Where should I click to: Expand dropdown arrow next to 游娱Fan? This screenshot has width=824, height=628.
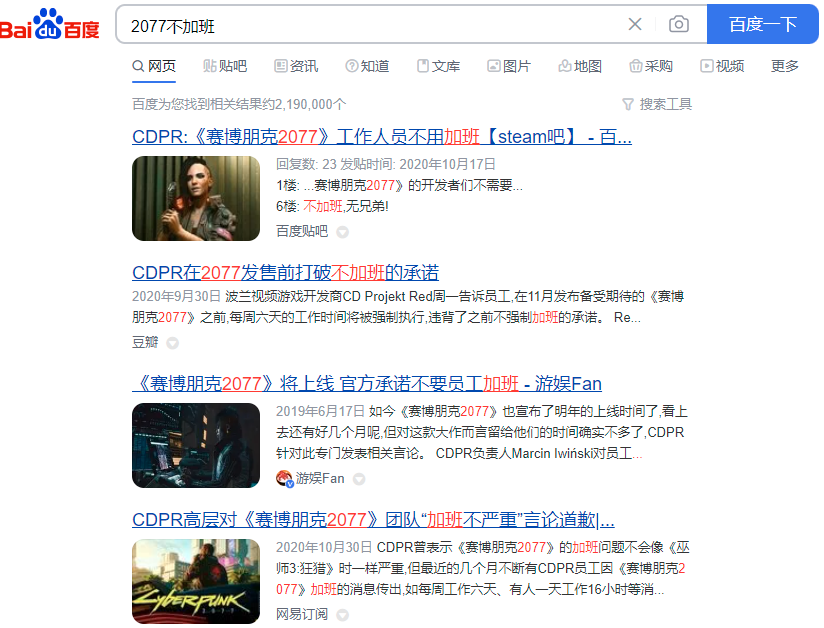coord(359,479)
